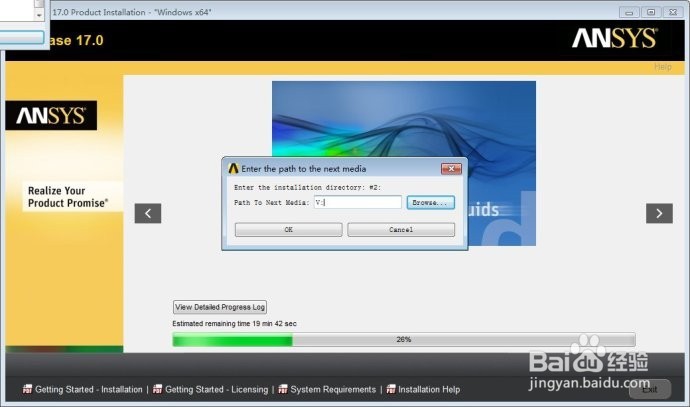The height and width of the screenshot is (407, 690).
Task: Maximize the Product Installation window
Action: tap(651, 12)
